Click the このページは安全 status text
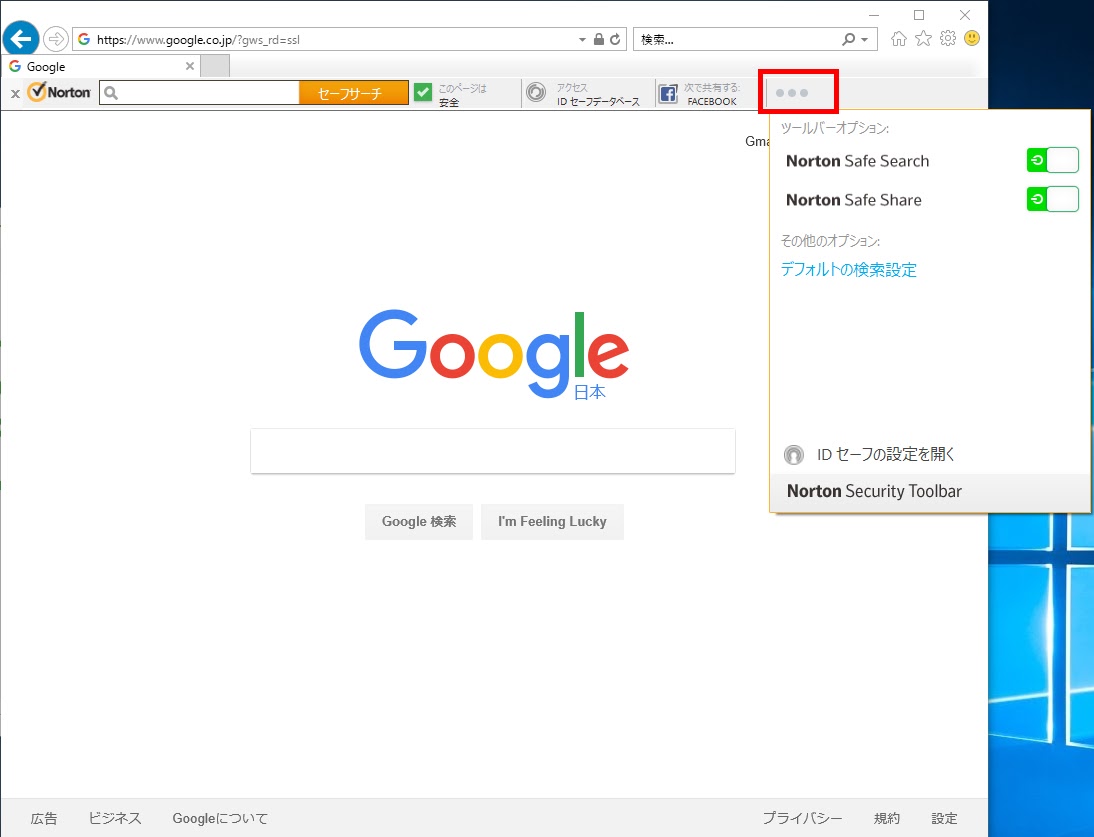Screen dimensions: 1094x837 pyautogui.click(x=462, y=95)
